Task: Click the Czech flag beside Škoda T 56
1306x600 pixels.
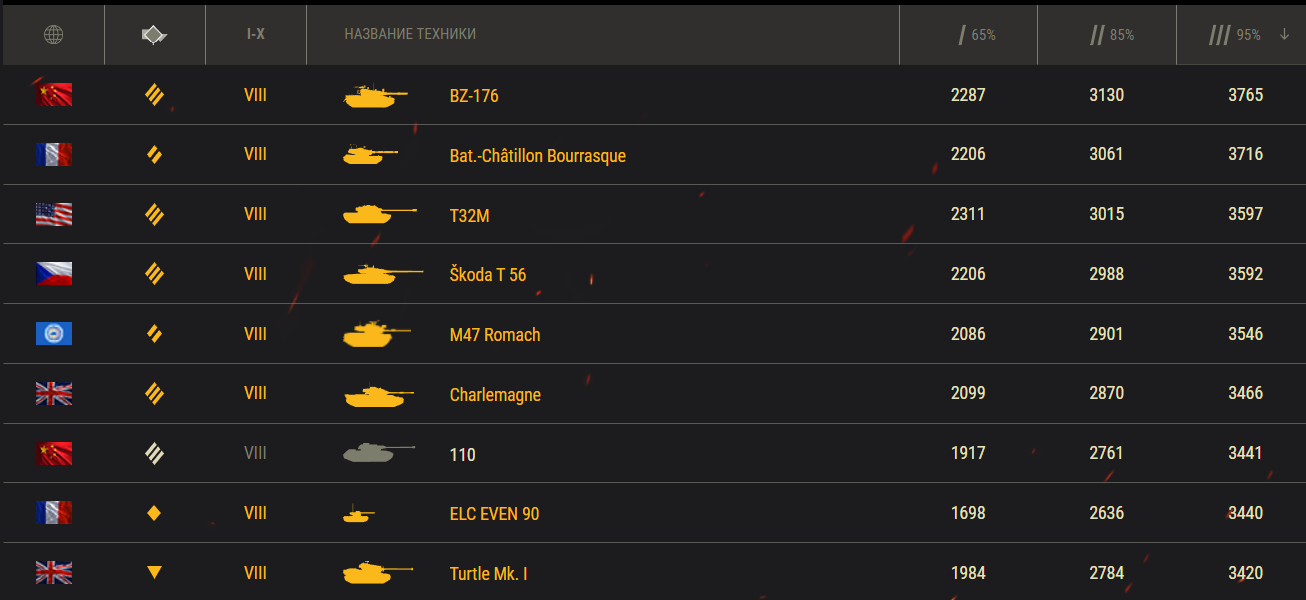Action: pyautogui.click(x=54, y=274)
